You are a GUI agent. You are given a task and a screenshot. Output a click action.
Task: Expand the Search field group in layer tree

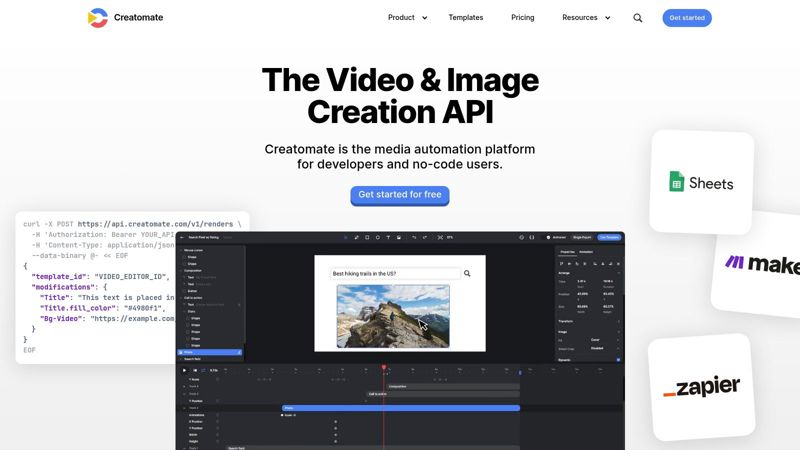click(181, 359)
